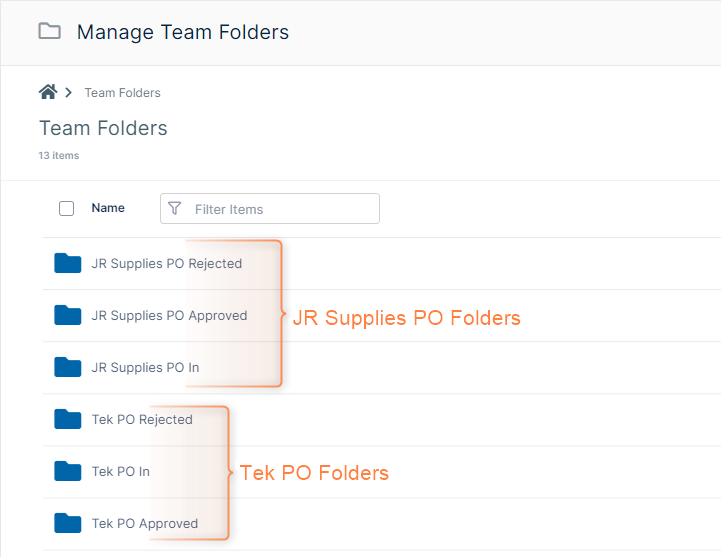This screenshot has height=557, width=721.
Task: Click the JR Supplies PO Approved folder icon
Action: coord(67,316)
